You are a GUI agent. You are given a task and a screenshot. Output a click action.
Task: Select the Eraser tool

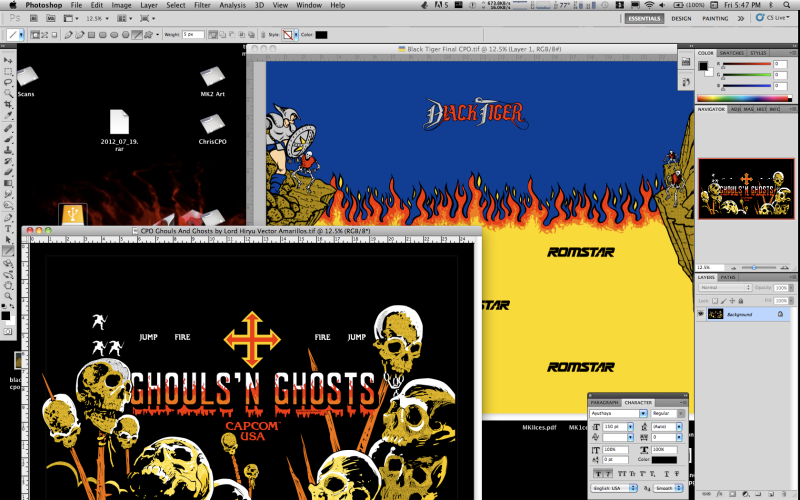pyautogui.click(x=8, y=172)
